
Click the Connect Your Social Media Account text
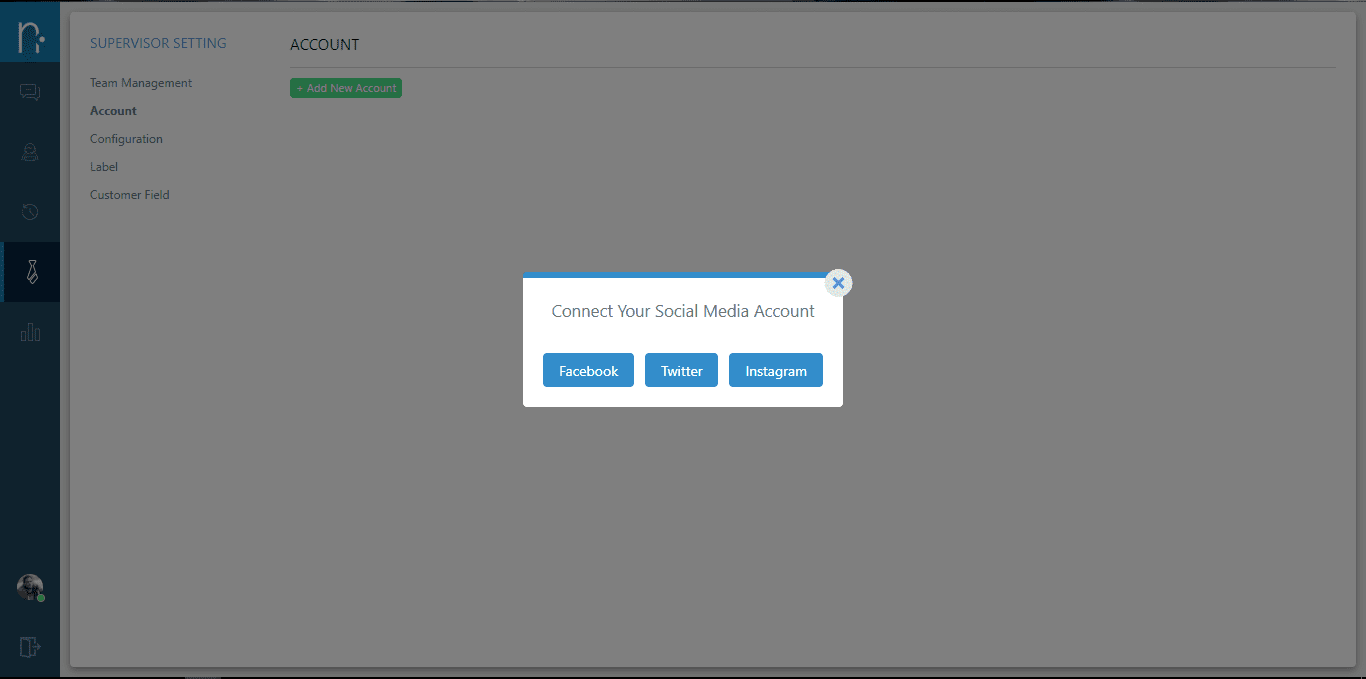click(x=683, y=311)
